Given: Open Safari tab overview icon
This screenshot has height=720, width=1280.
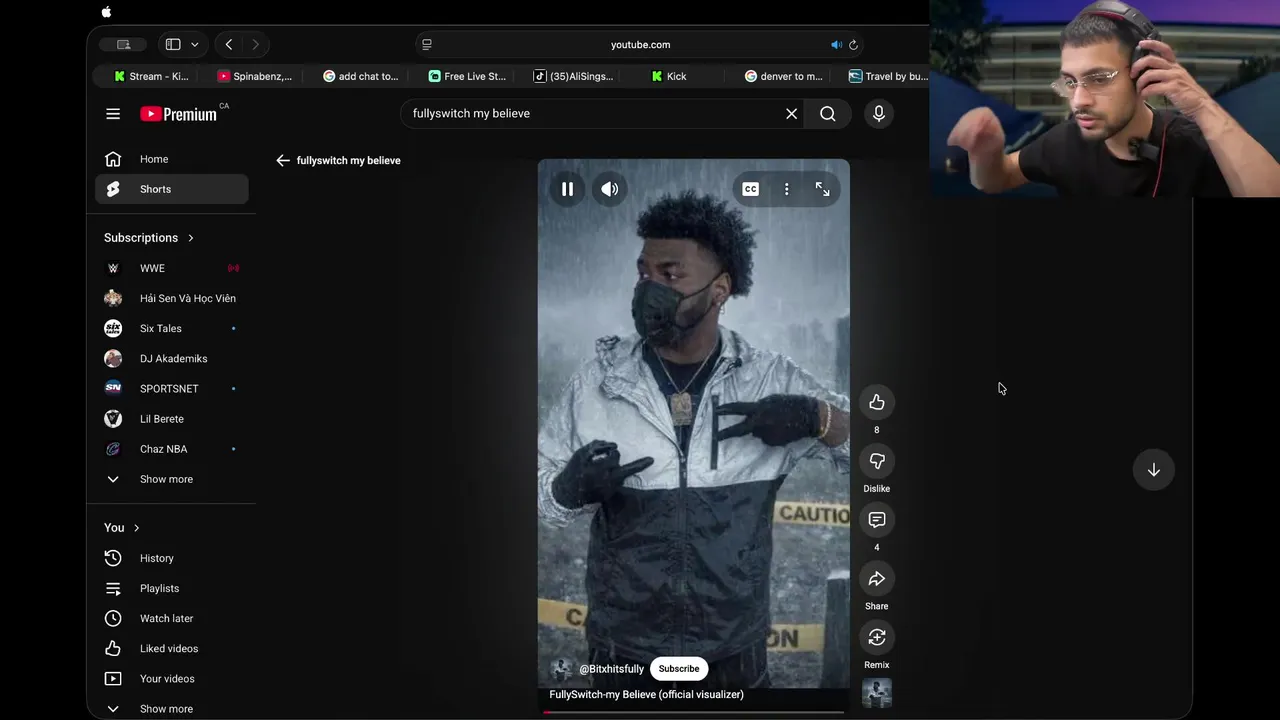Looking at the screenshot, I should pos(124,44).
